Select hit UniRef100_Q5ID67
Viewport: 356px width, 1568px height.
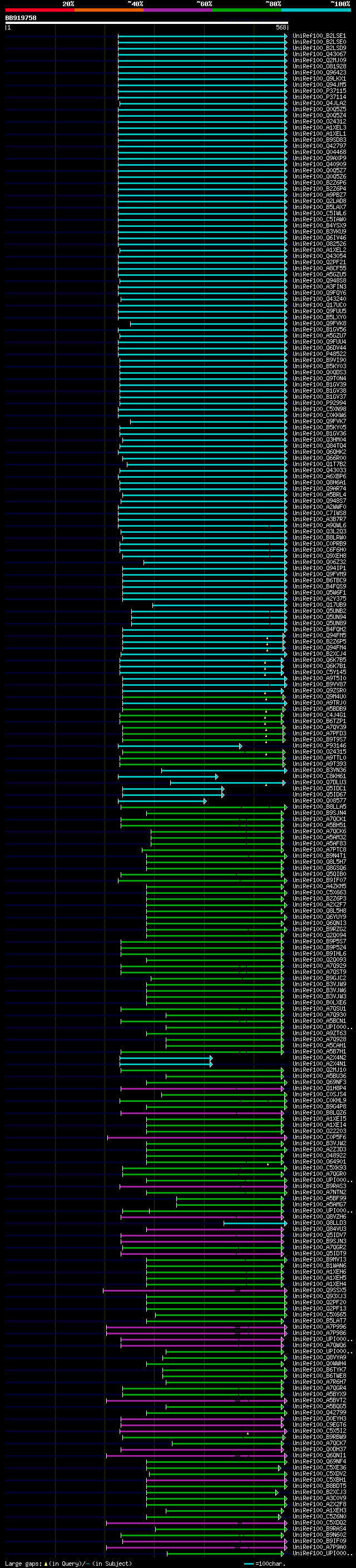(319, 794)
